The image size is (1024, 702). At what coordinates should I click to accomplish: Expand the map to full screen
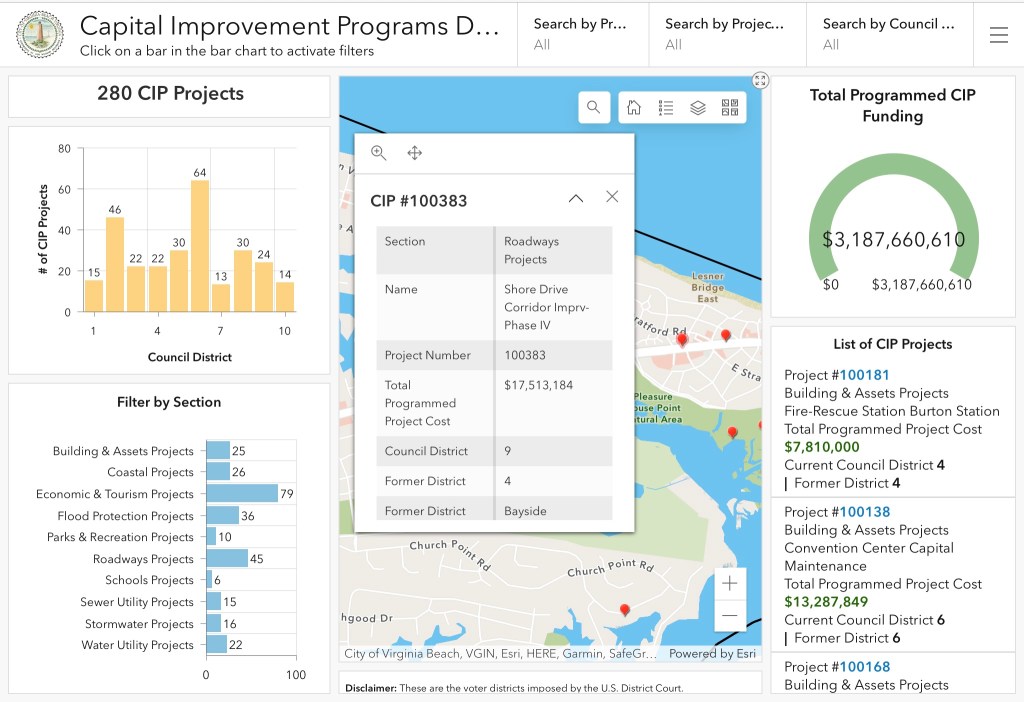(760, 81)
